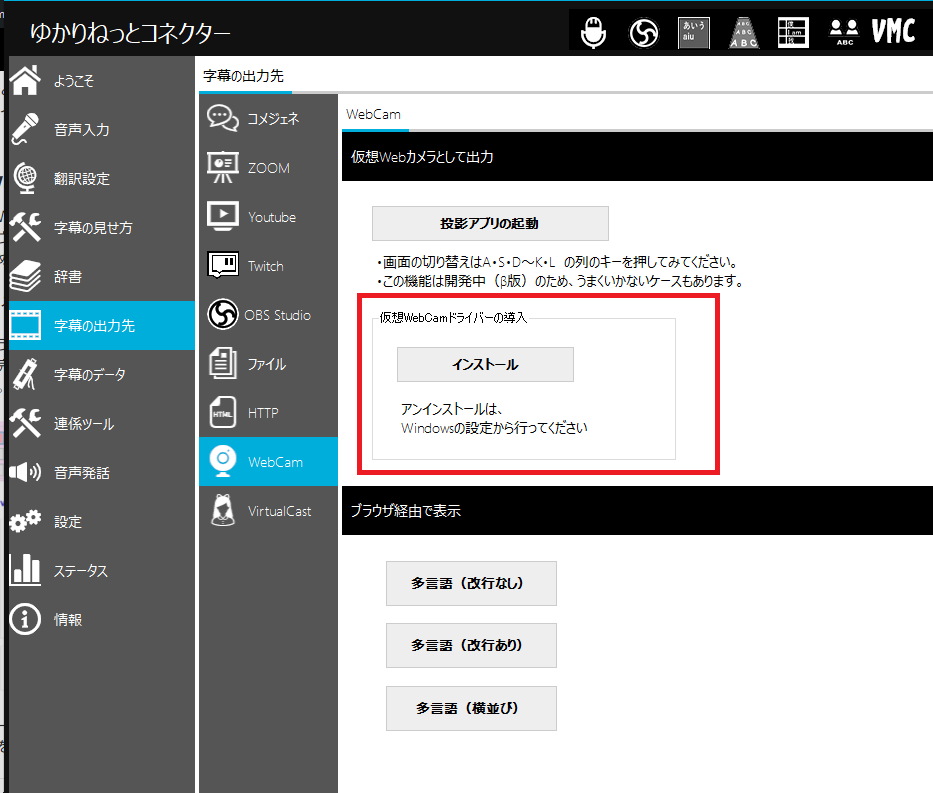Open the ステータス bar chart section
The image size is (933, 793).
click(102, 571)
